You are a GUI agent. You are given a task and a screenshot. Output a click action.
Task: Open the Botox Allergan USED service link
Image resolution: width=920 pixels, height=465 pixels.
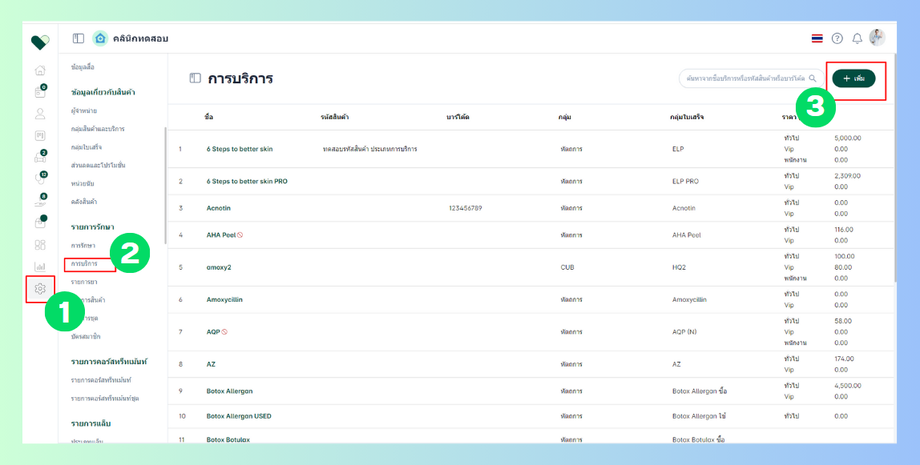click(x=239, y=416)
